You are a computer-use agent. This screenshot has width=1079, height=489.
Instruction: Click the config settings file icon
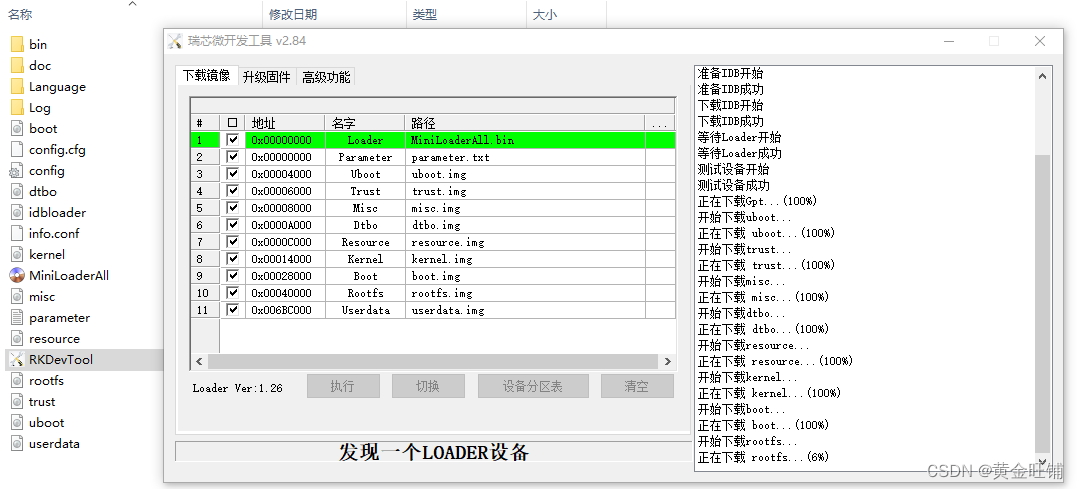click(16, 170)
